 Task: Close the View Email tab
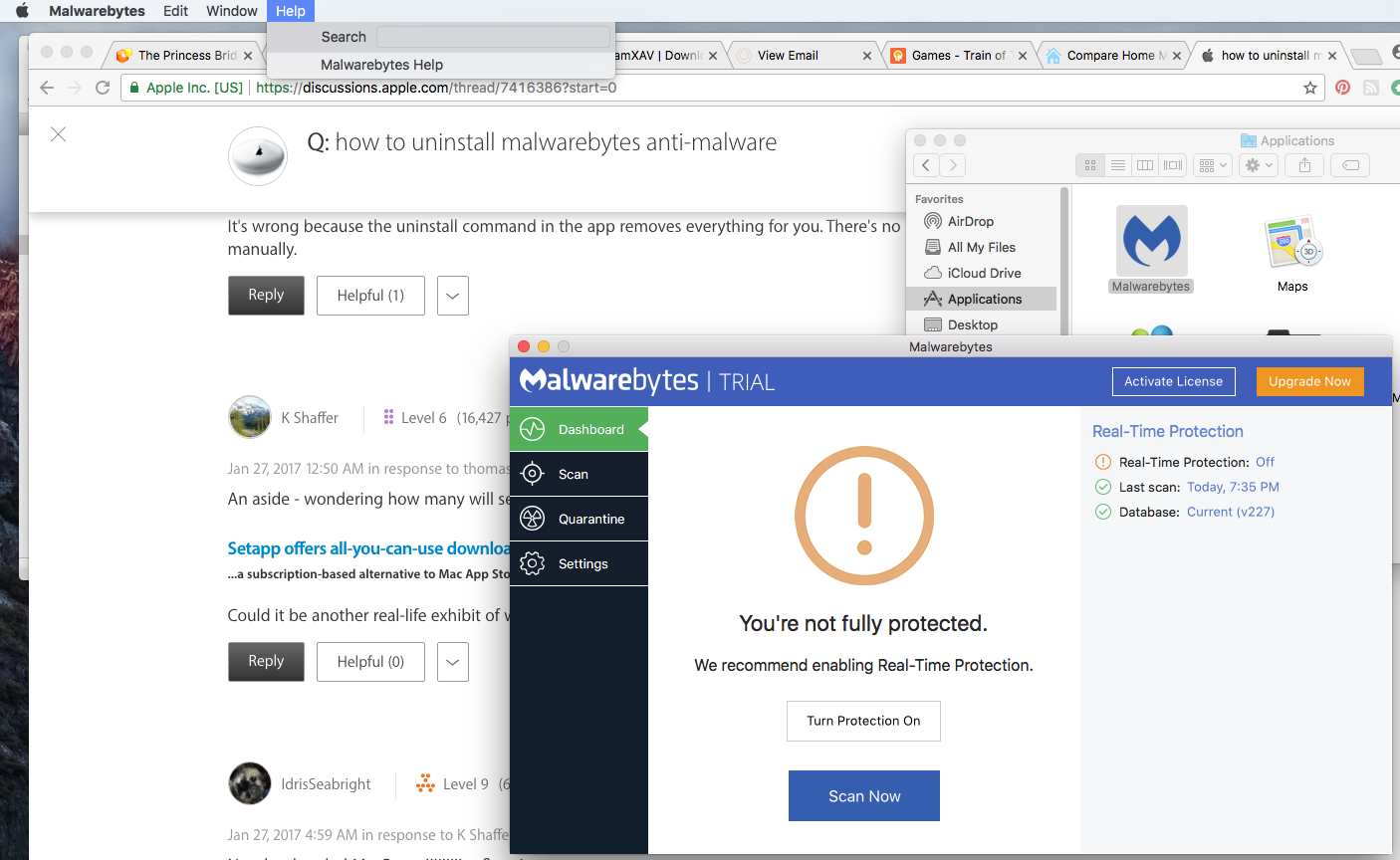tap(867, 56)
